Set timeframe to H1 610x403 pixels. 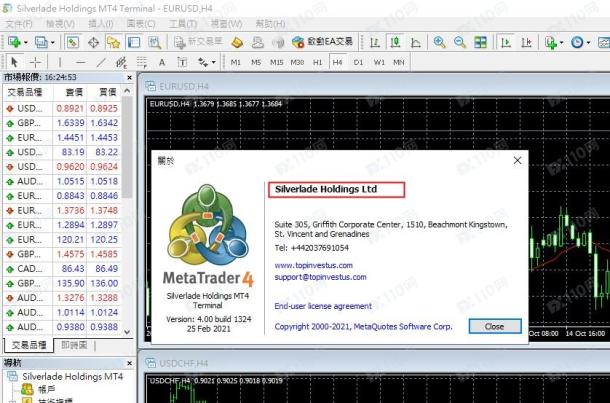[x=317, y=62]
